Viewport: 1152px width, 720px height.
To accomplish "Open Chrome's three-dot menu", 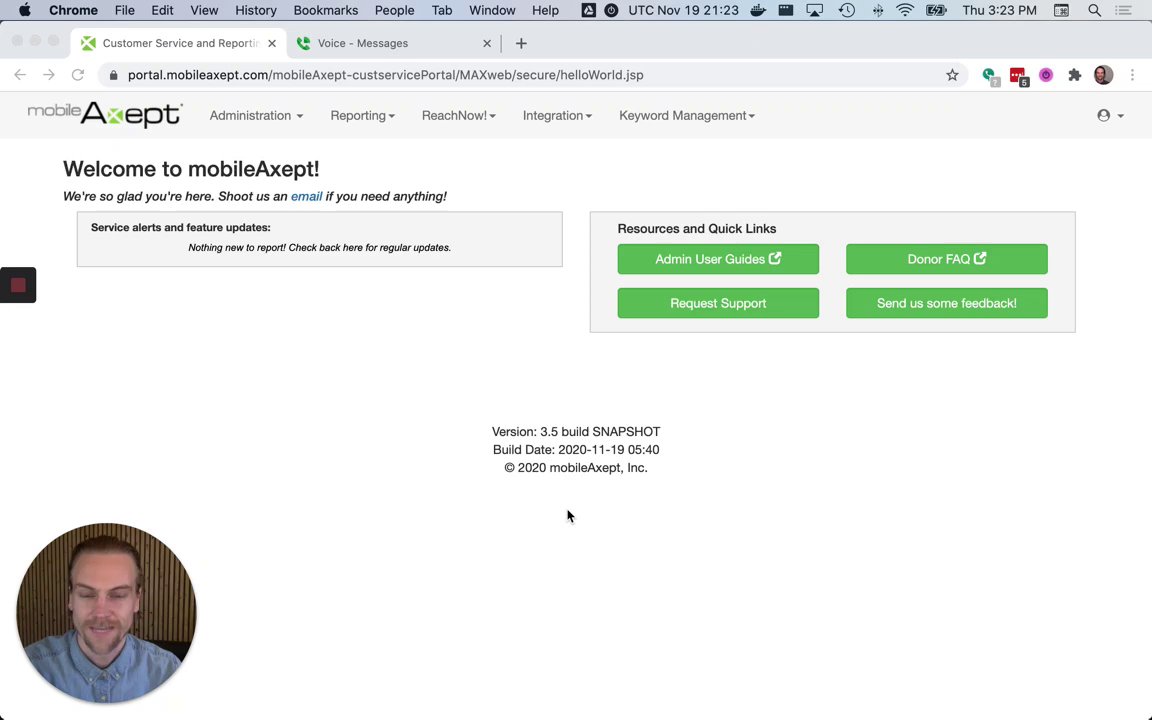I will (x=1132, y=75).
